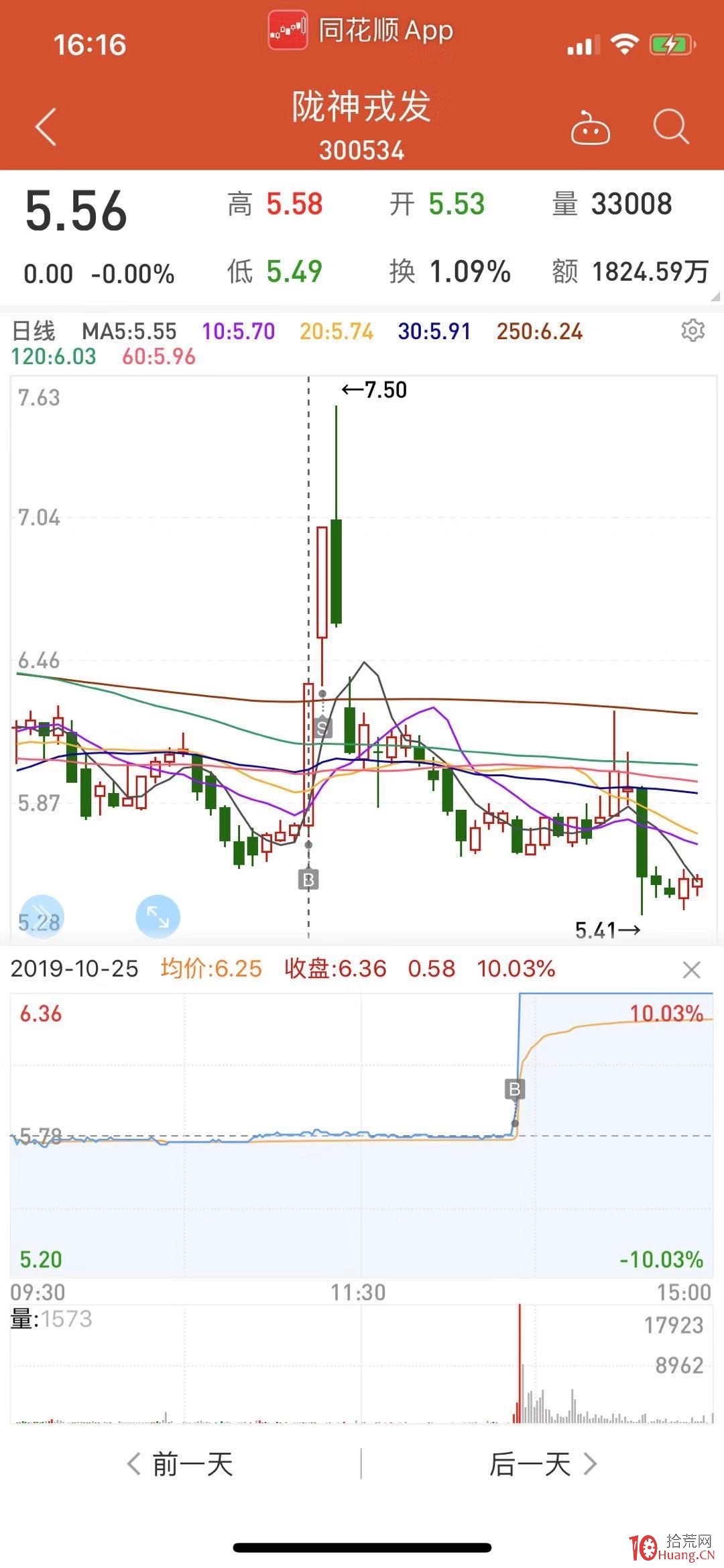
Task: Expand the quote details corner triangle
Action: coord(715,296)
